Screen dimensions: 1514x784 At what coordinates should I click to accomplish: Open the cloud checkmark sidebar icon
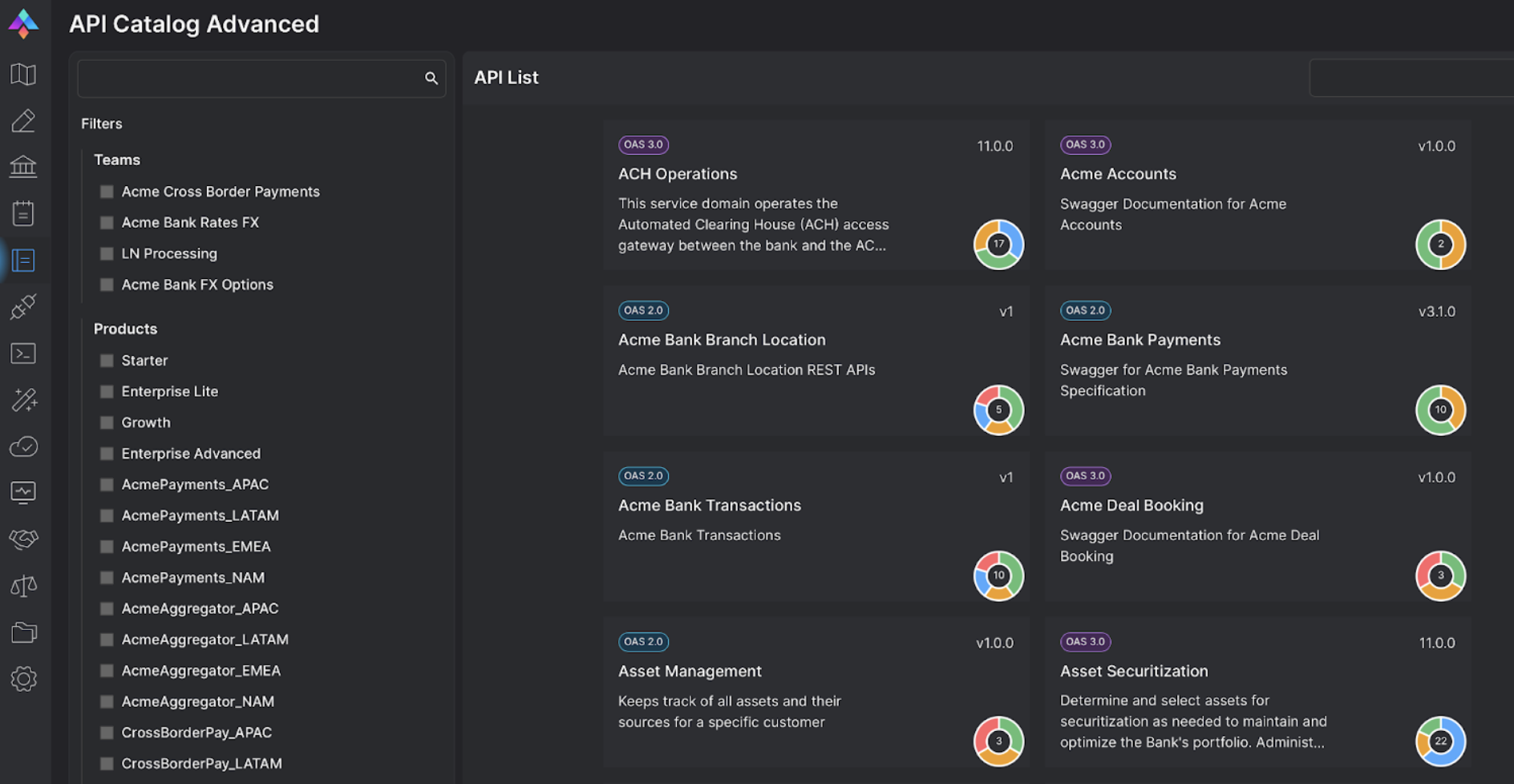[23, 446]
